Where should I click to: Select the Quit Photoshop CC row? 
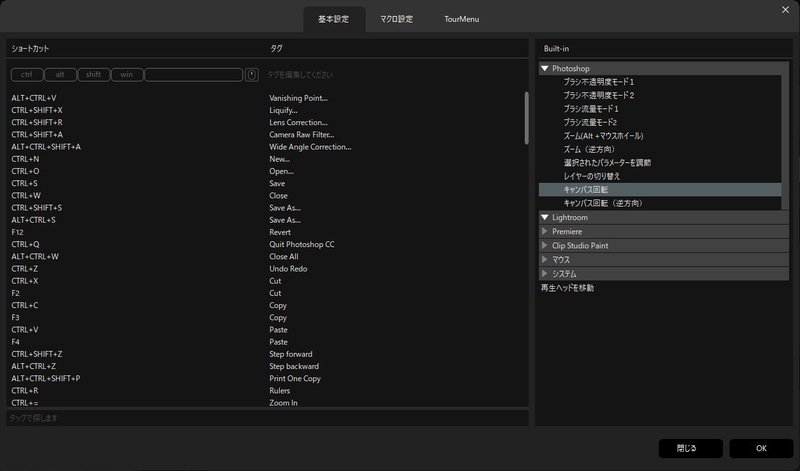[265, 244]
